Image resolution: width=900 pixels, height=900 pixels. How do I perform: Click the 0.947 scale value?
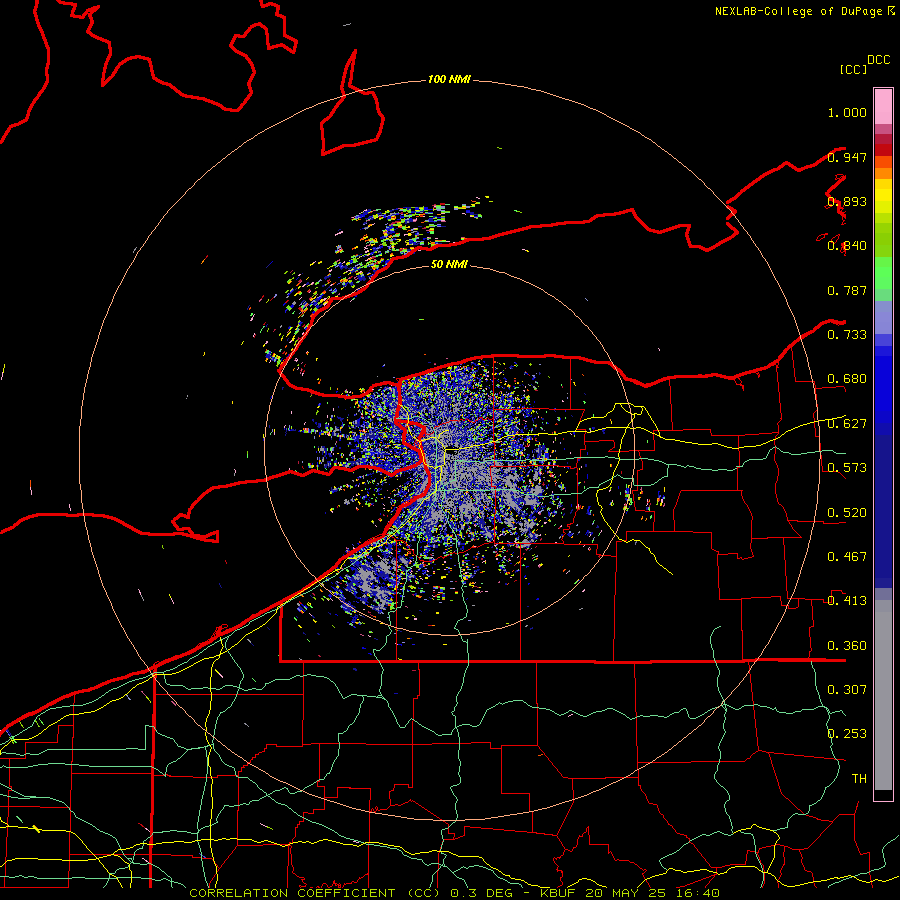(x=847, y=157)
